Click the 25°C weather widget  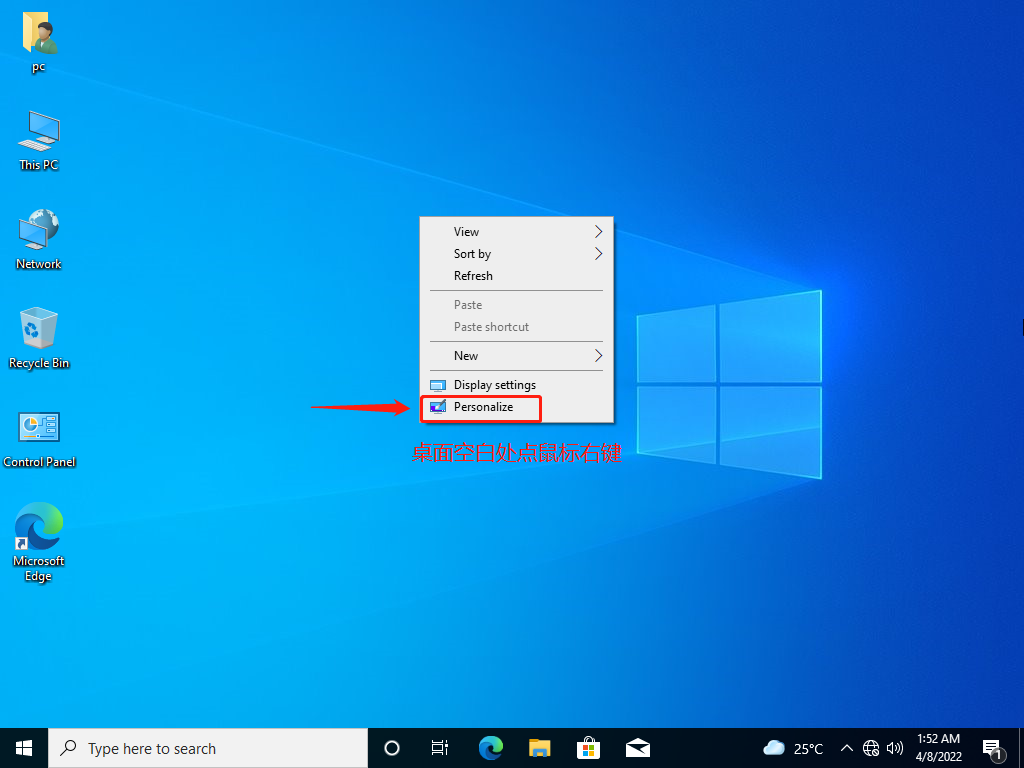pos(793,747)
